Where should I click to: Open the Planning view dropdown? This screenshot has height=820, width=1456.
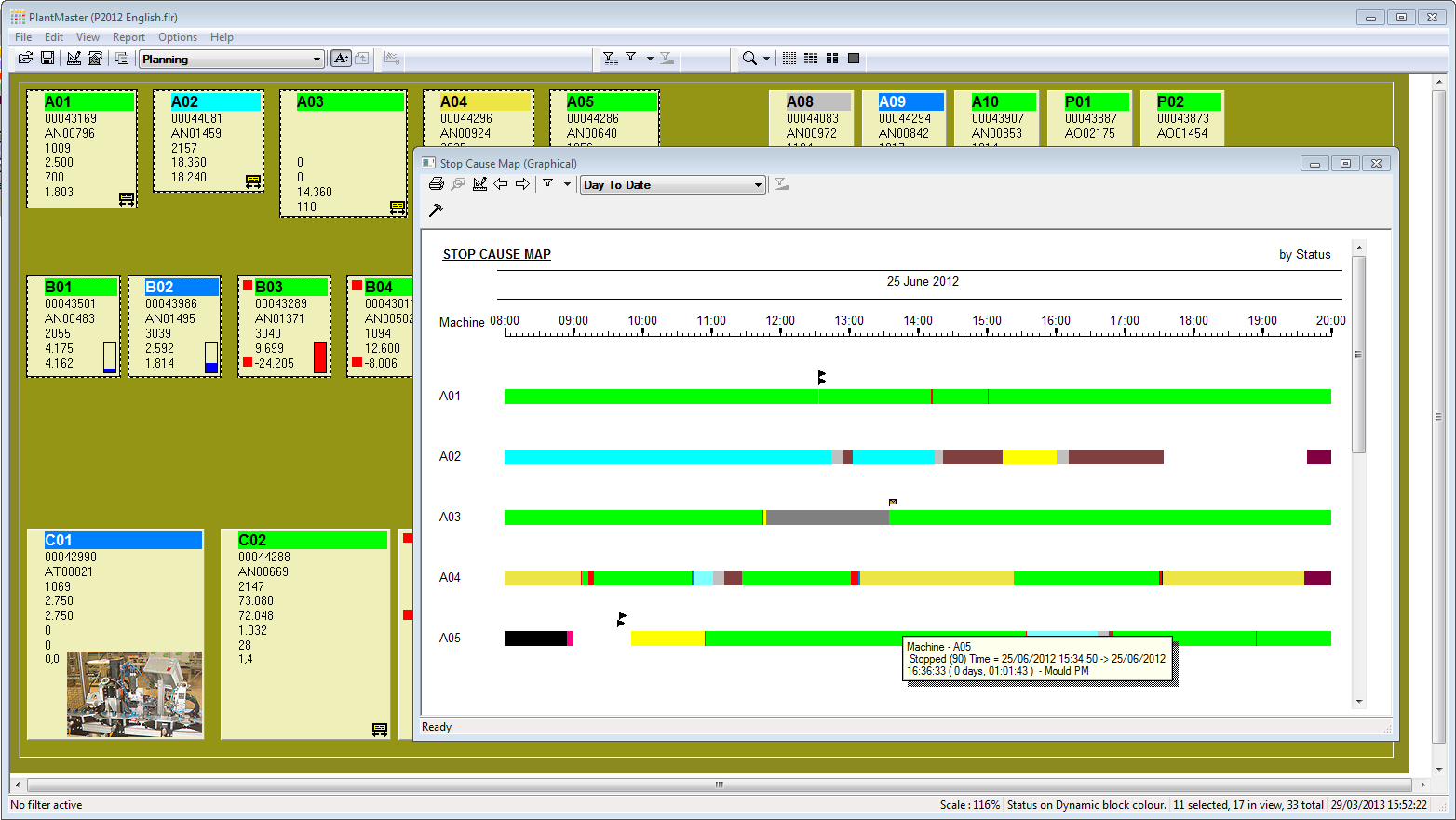232,59
